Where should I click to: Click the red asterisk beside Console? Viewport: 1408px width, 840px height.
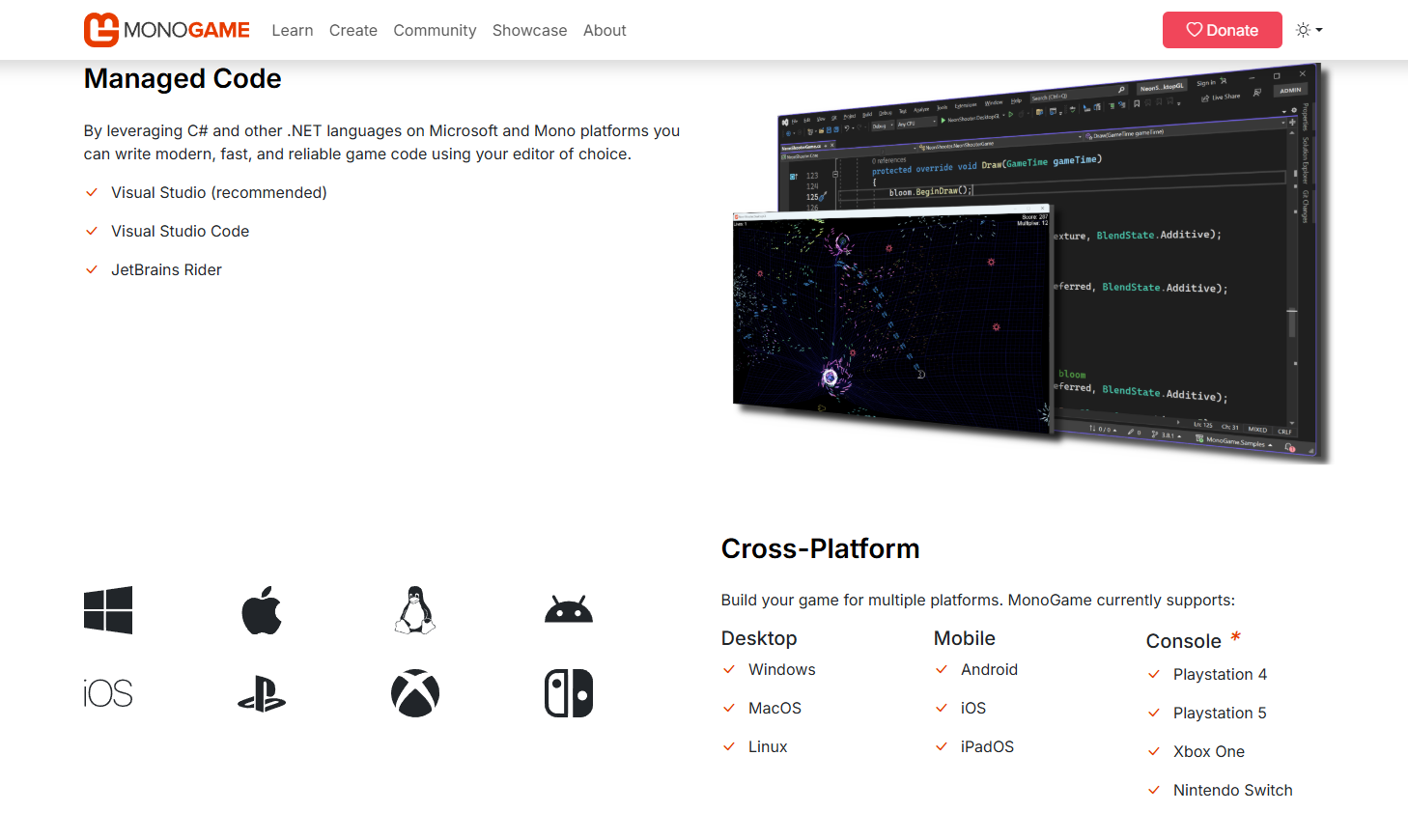(1235, 637)
